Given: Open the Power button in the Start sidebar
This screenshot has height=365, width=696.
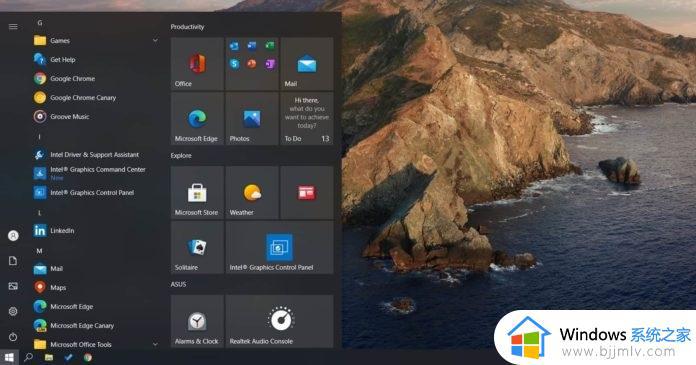Looking at the screenshot, I should point(13,337).
